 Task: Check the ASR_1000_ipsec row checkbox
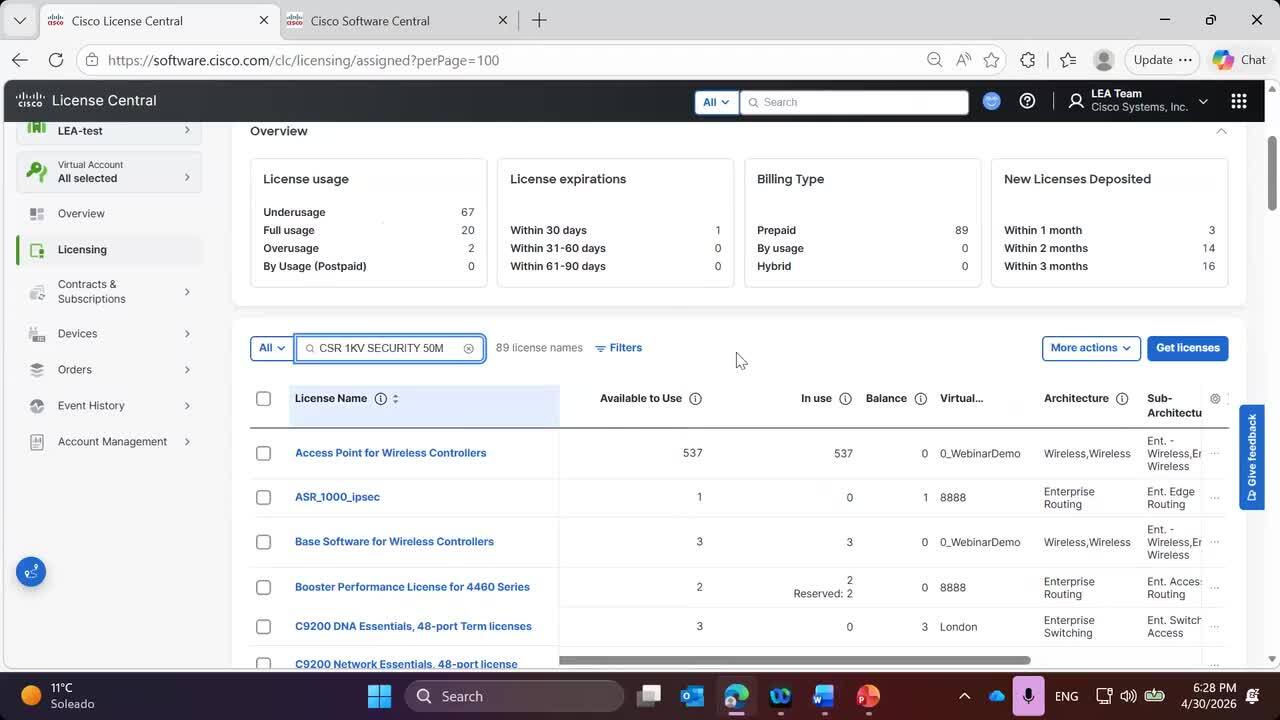[263, 497]
